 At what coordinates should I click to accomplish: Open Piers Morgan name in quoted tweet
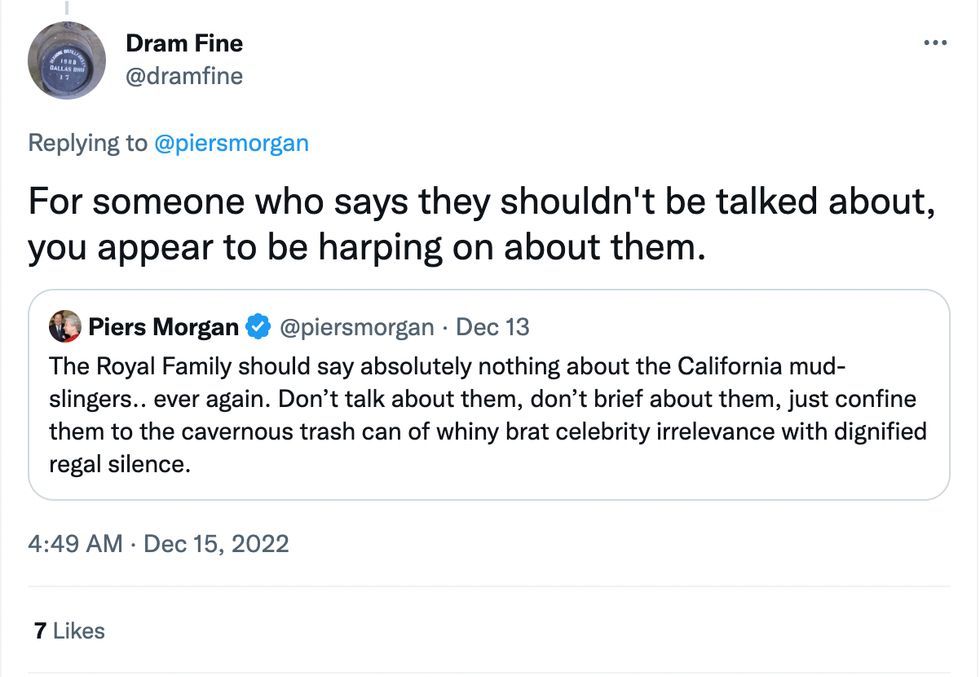pos(163,327)
